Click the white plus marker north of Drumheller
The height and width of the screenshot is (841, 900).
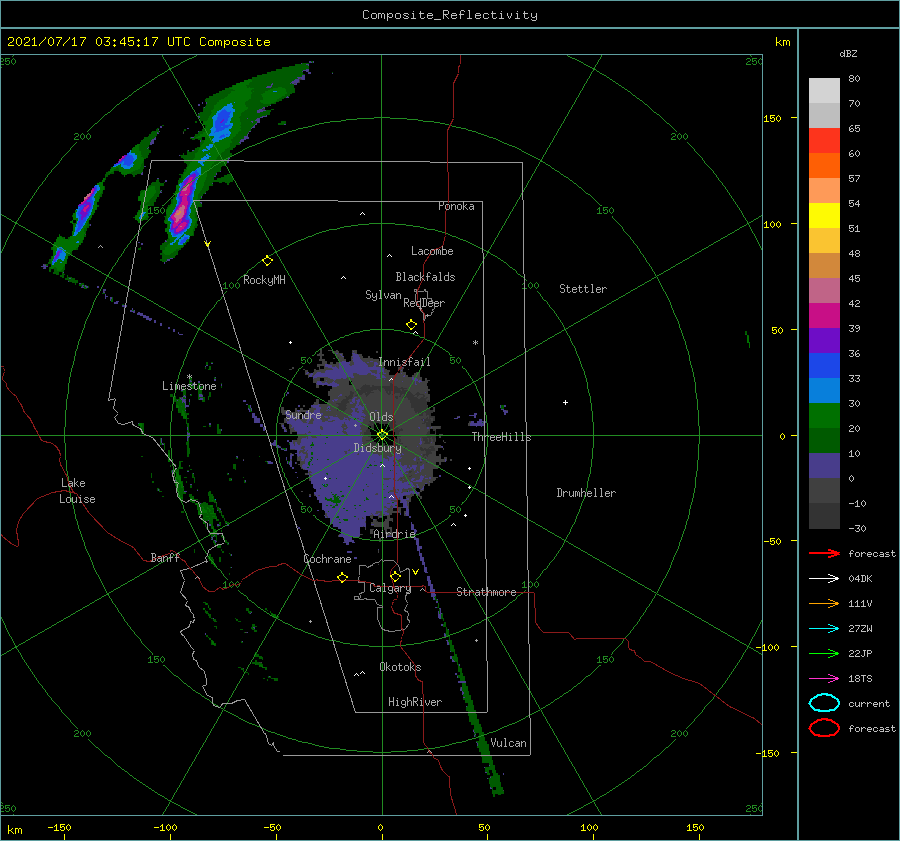click(x=565, y=402)
